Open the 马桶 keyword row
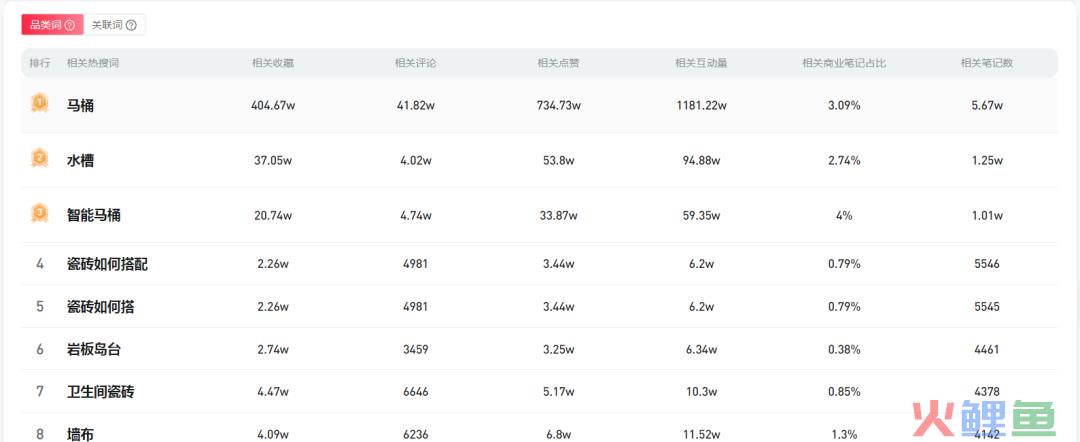Screen dimensions: 1080x442 coord(80,105)
